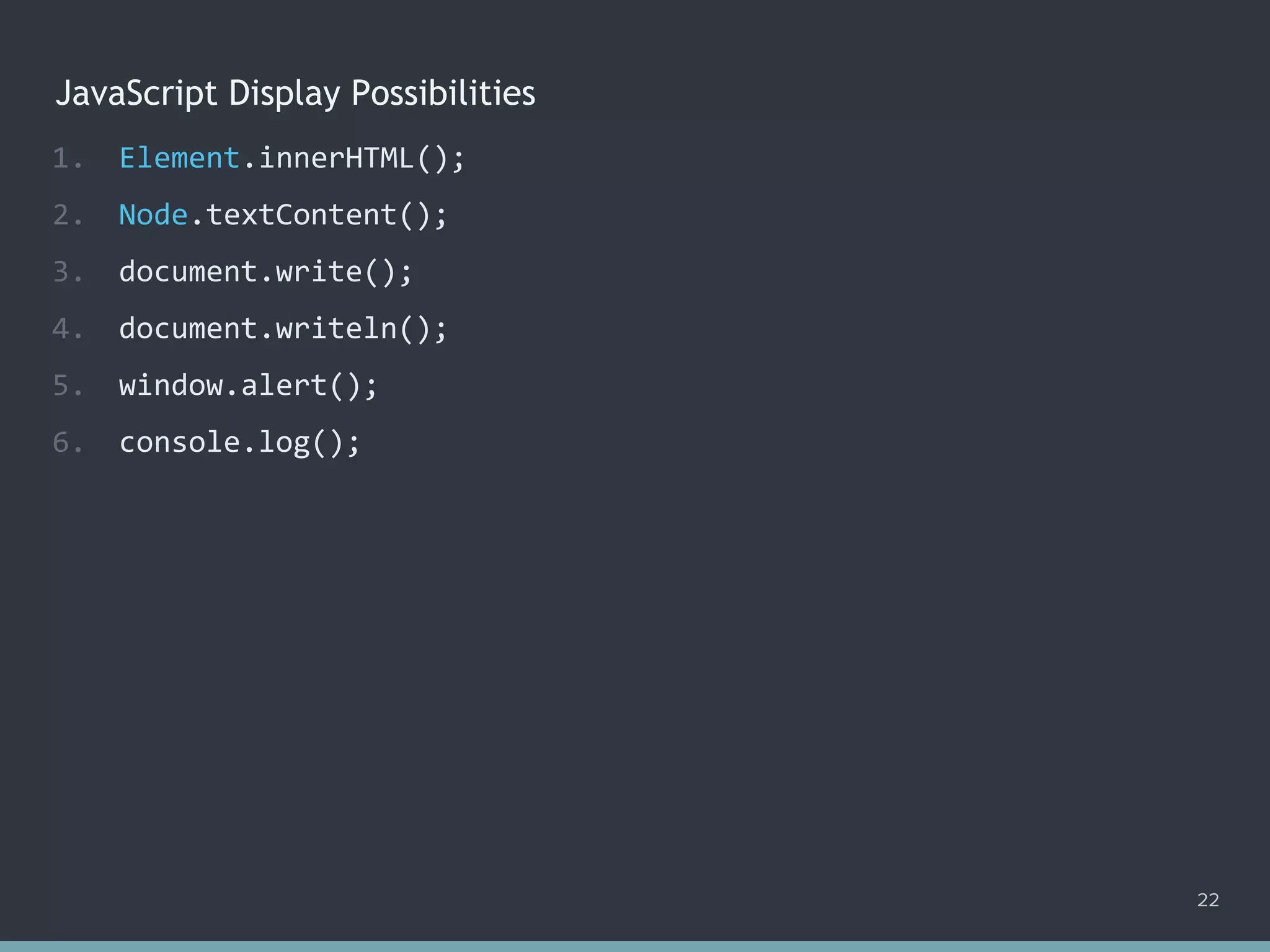Select the '5.' list marker
The height and width of the screenshot is (952, 1270).
(x=68, y=385)
